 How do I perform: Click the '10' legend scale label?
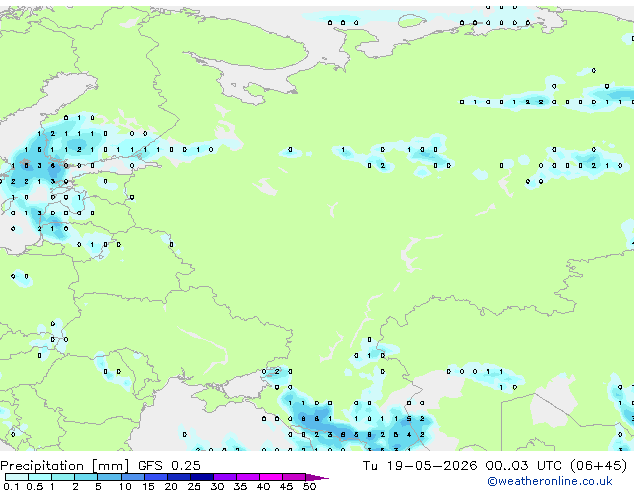point(125,486)
